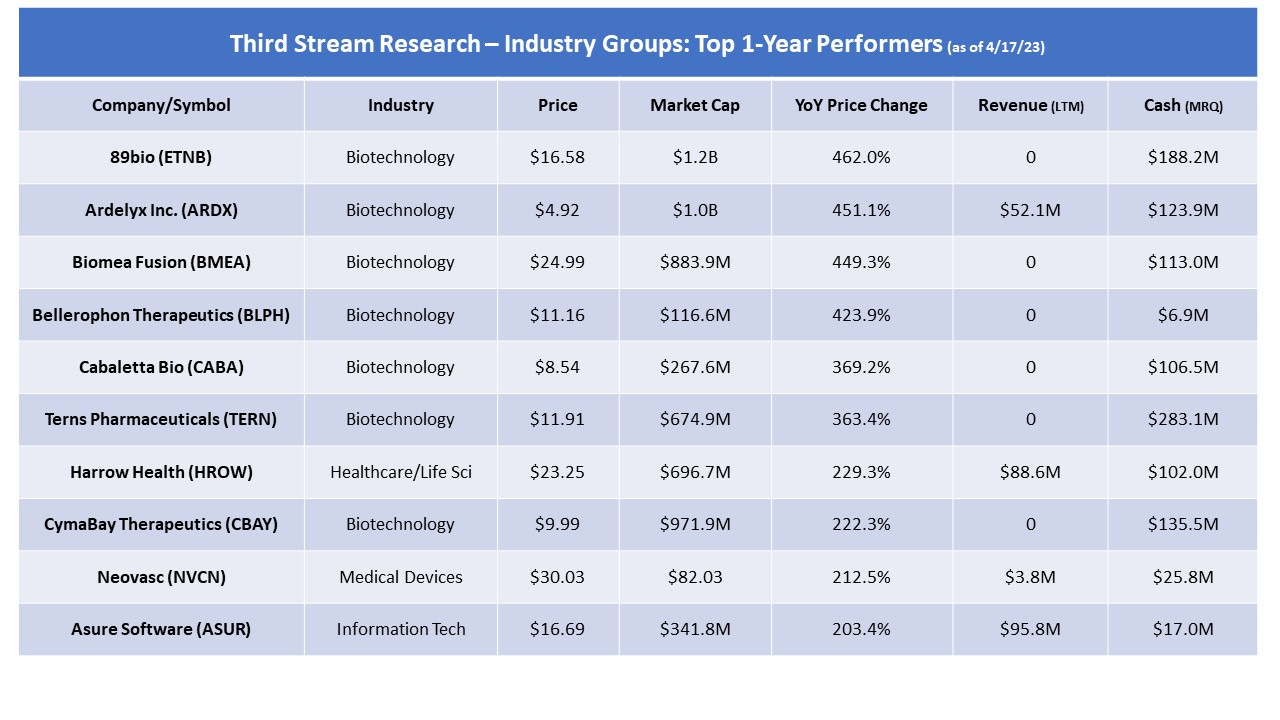Click the market cap value '$696.7M'
The width and height of the screenshot is (1280, 720).
[x=695, y=472]
